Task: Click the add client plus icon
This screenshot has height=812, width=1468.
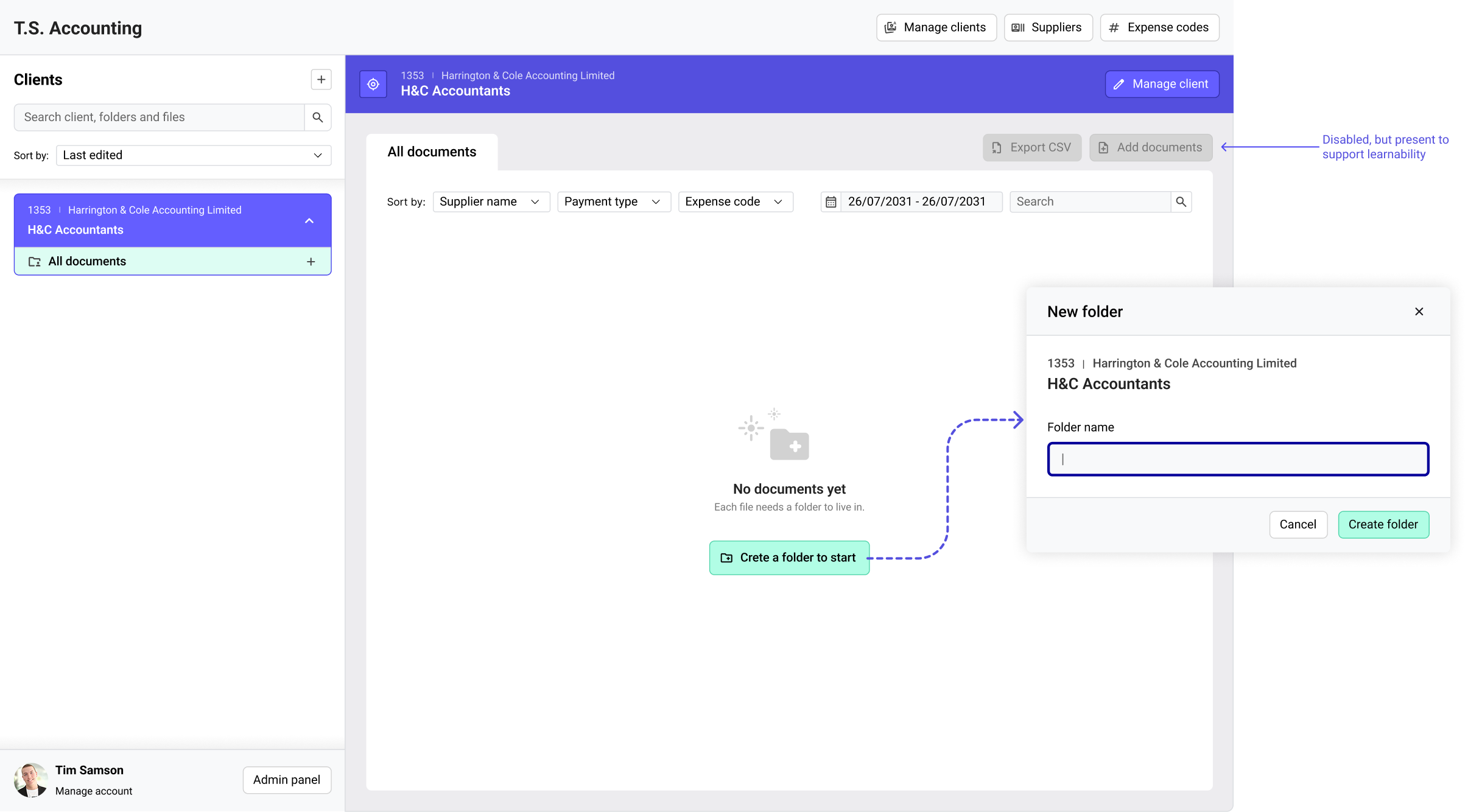Action: [321, 80]
